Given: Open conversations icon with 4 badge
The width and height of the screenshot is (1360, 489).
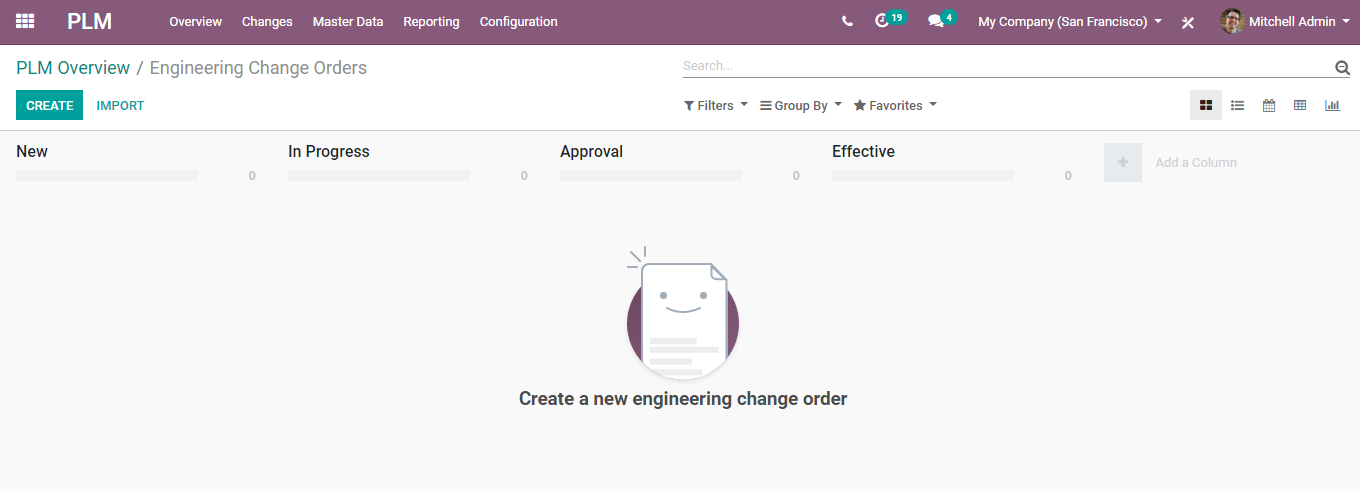Looking at the screenshot, I should tap(941, 20).
